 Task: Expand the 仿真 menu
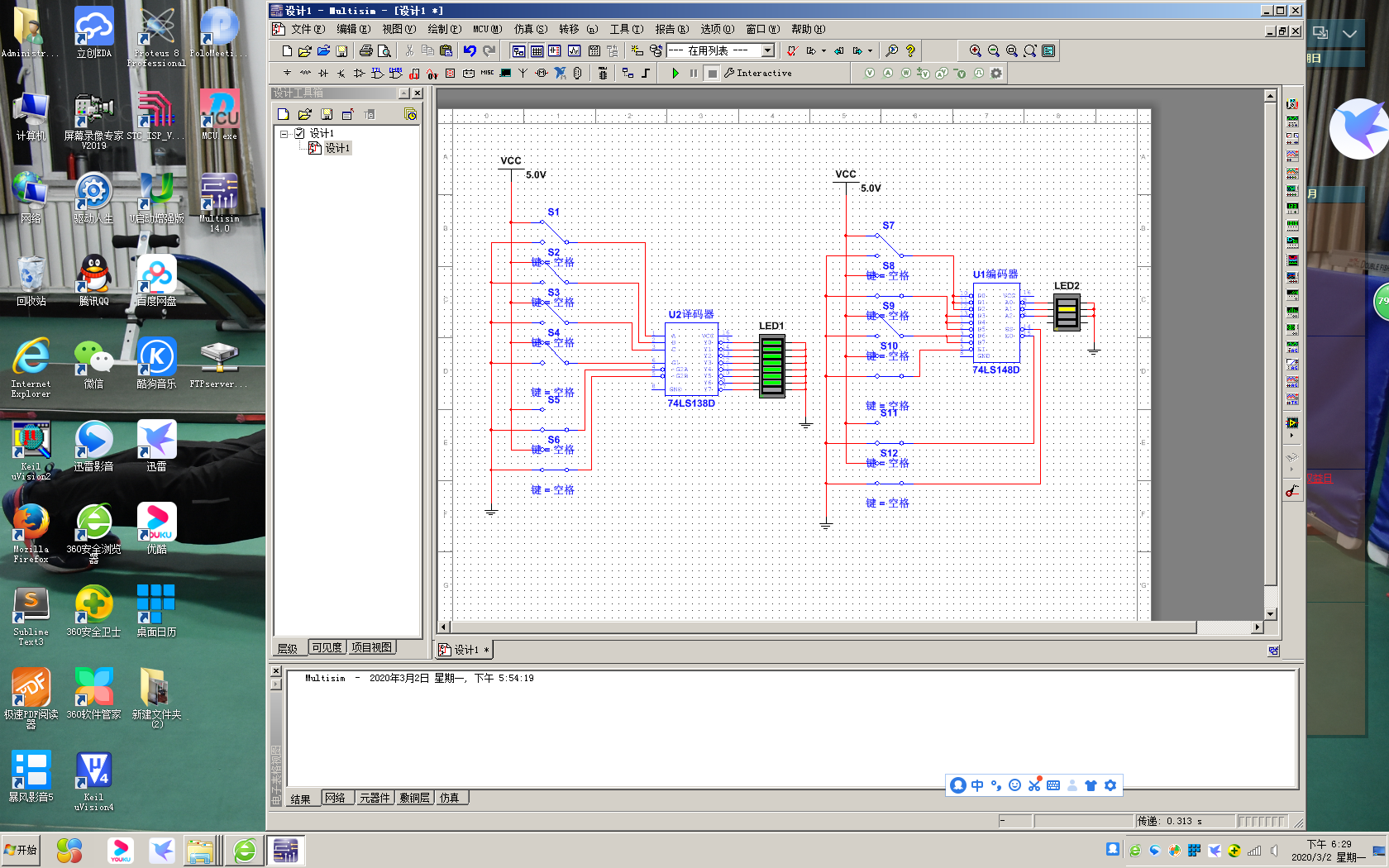[x=527, y=29]
